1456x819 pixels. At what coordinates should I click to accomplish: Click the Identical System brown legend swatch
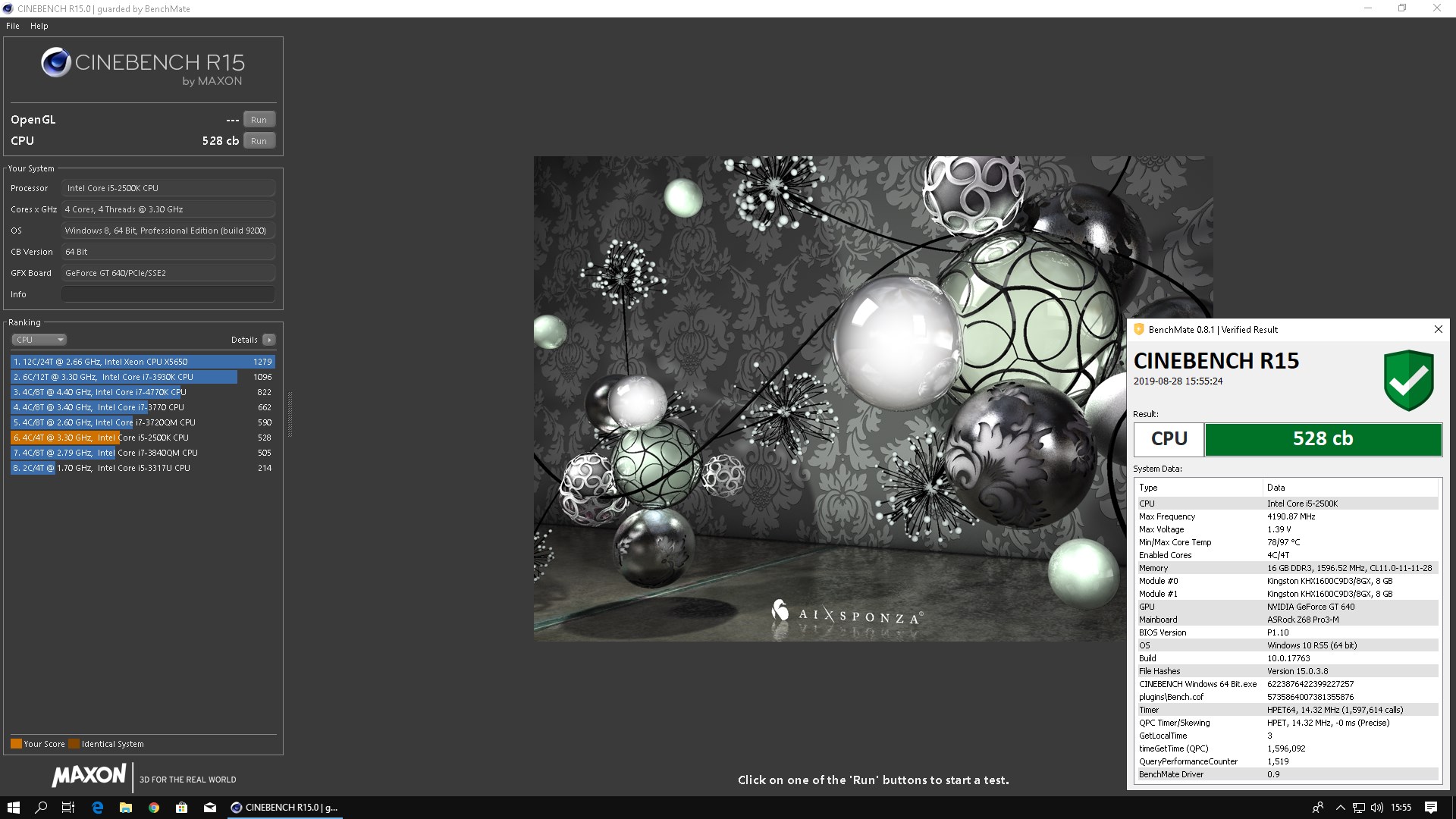[74, 744]
